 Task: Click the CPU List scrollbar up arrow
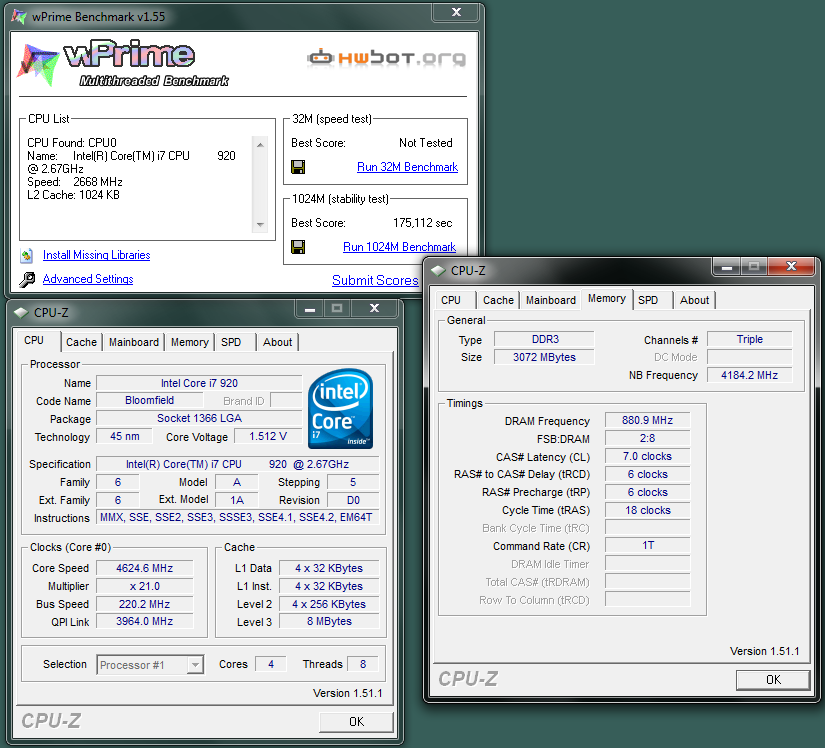point(260,145)
